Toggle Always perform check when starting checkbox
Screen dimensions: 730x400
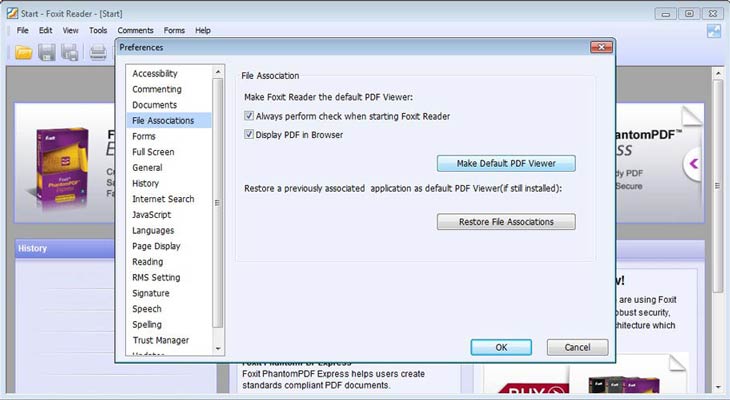coord(249,115)
